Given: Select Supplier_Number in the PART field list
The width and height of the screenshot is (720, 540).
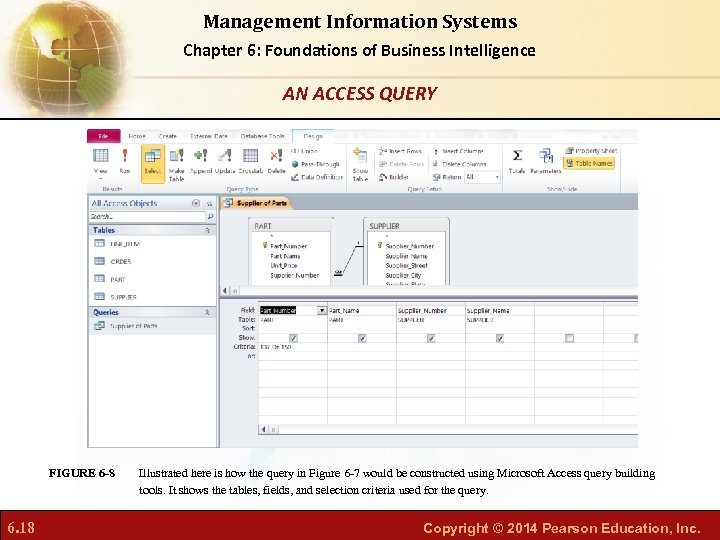Looking at the screenshot, I should tap(294, 276).
